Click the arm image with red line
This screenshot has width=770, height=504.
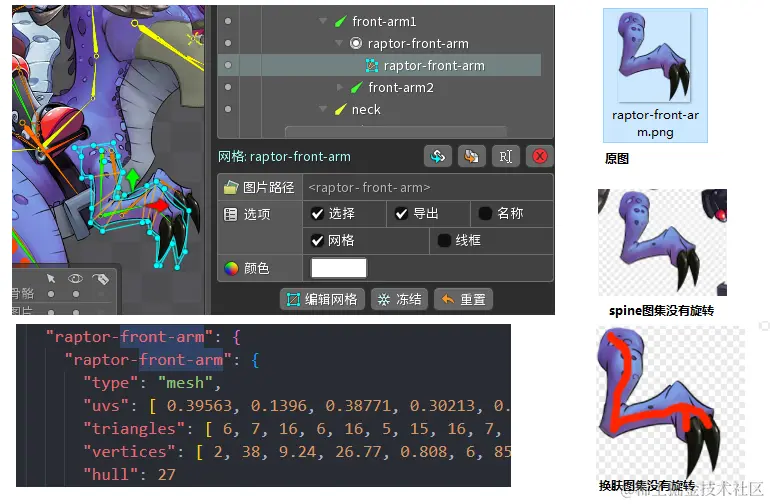pyautogui.click(x=670, y=403)
